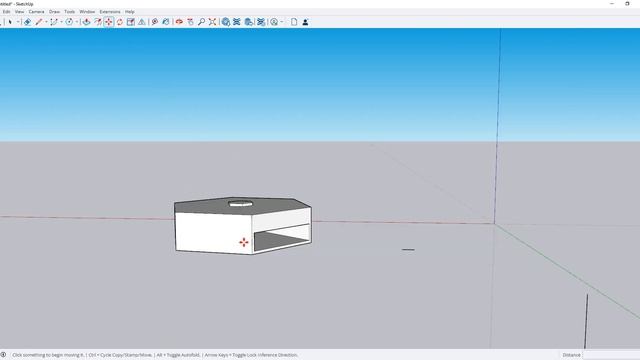
Task: Expand the circular tool's dropdown arrow
Action: click(282, 22)
